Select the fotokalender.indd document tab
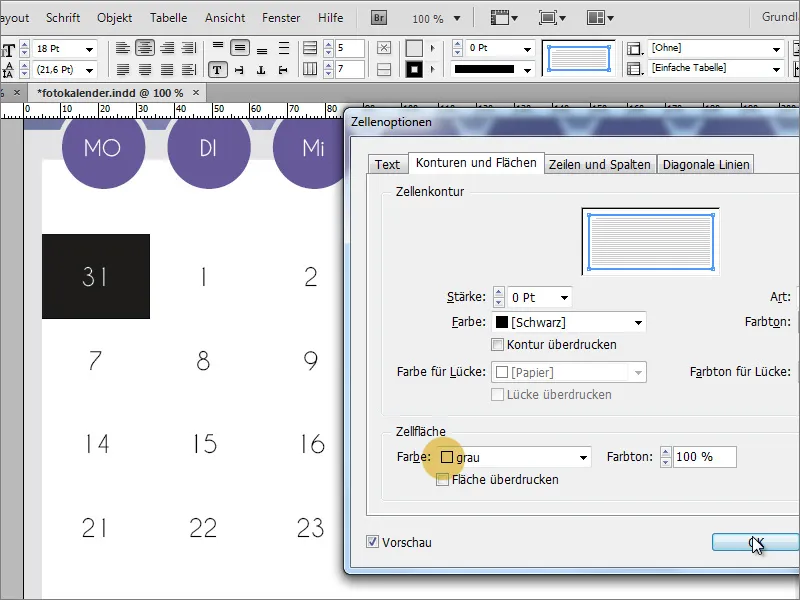Screen dimensions: 800x600 [x=110, y=93]
